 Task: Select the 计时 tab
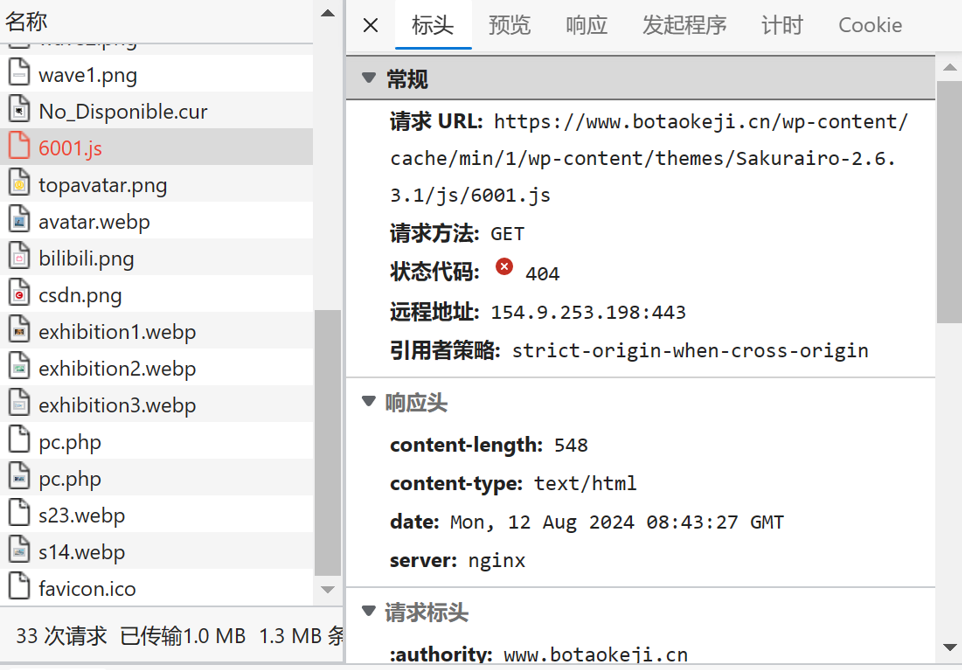pos(782,26)
